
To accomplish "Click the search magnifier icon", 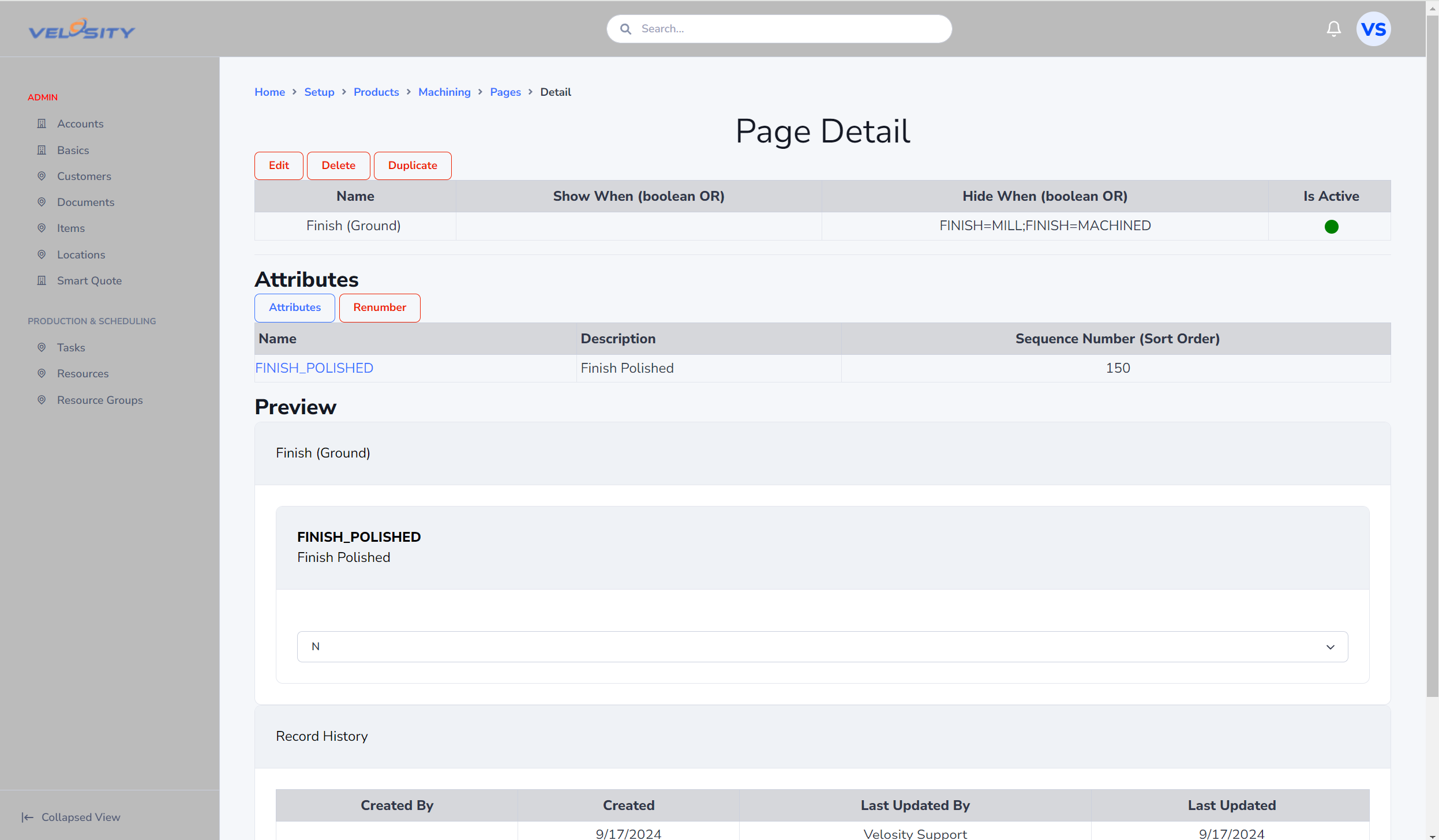I will tap(625, 29).
